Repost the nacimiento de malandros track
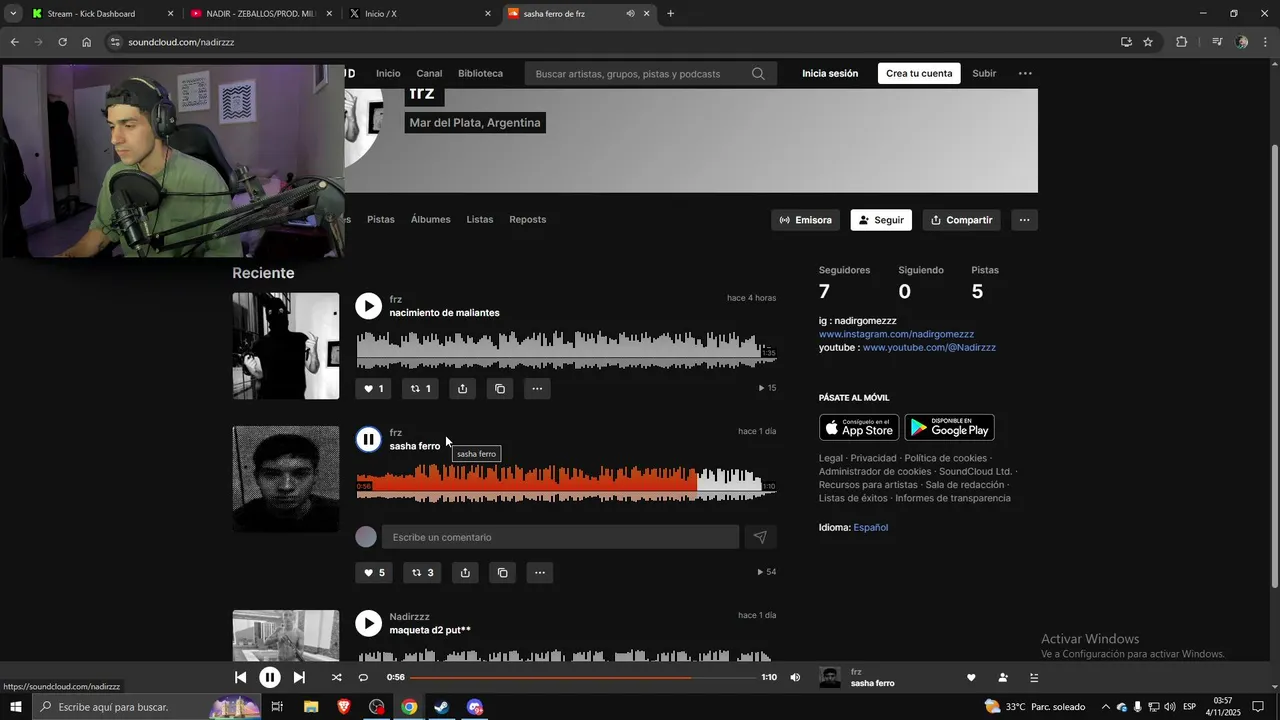Viewport: 1280px width, 720px height. click(x=420, y=389)
